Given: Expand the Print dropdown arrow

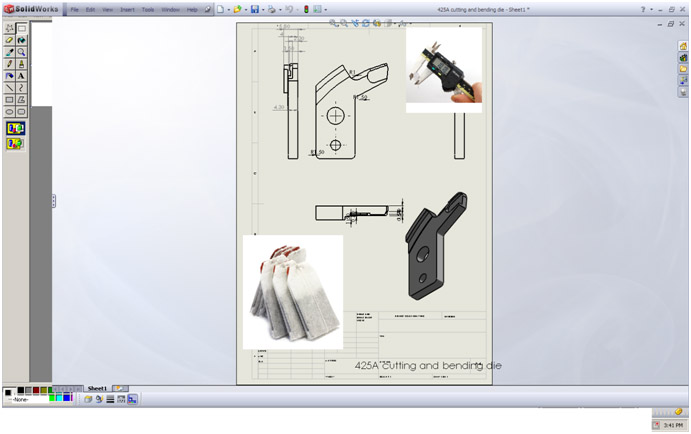Looking at the screenshot, I should click(280, 10).
